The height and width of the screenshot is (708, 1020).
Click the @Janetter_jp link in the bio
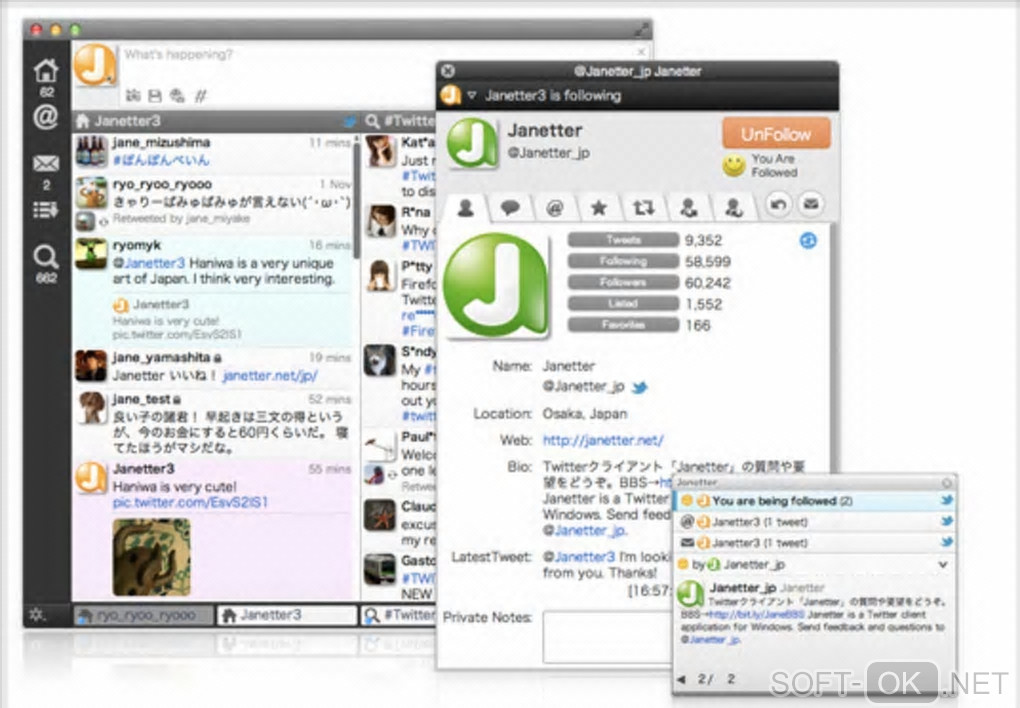pyautogui.click(x=584, y=530)
